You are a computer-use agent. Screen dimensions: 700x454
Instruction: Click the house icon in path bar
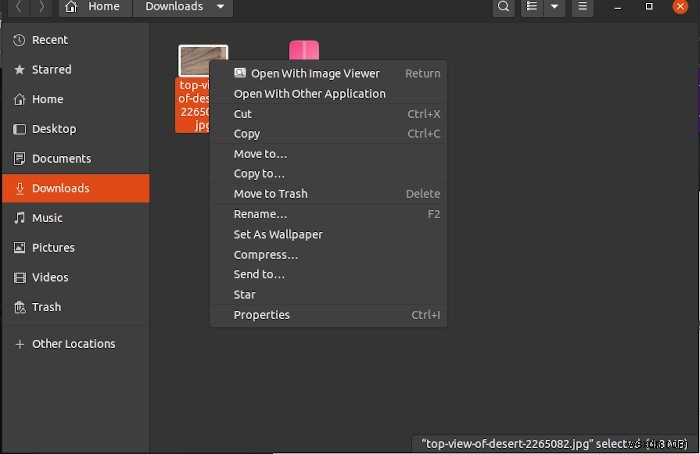[71, 6]
